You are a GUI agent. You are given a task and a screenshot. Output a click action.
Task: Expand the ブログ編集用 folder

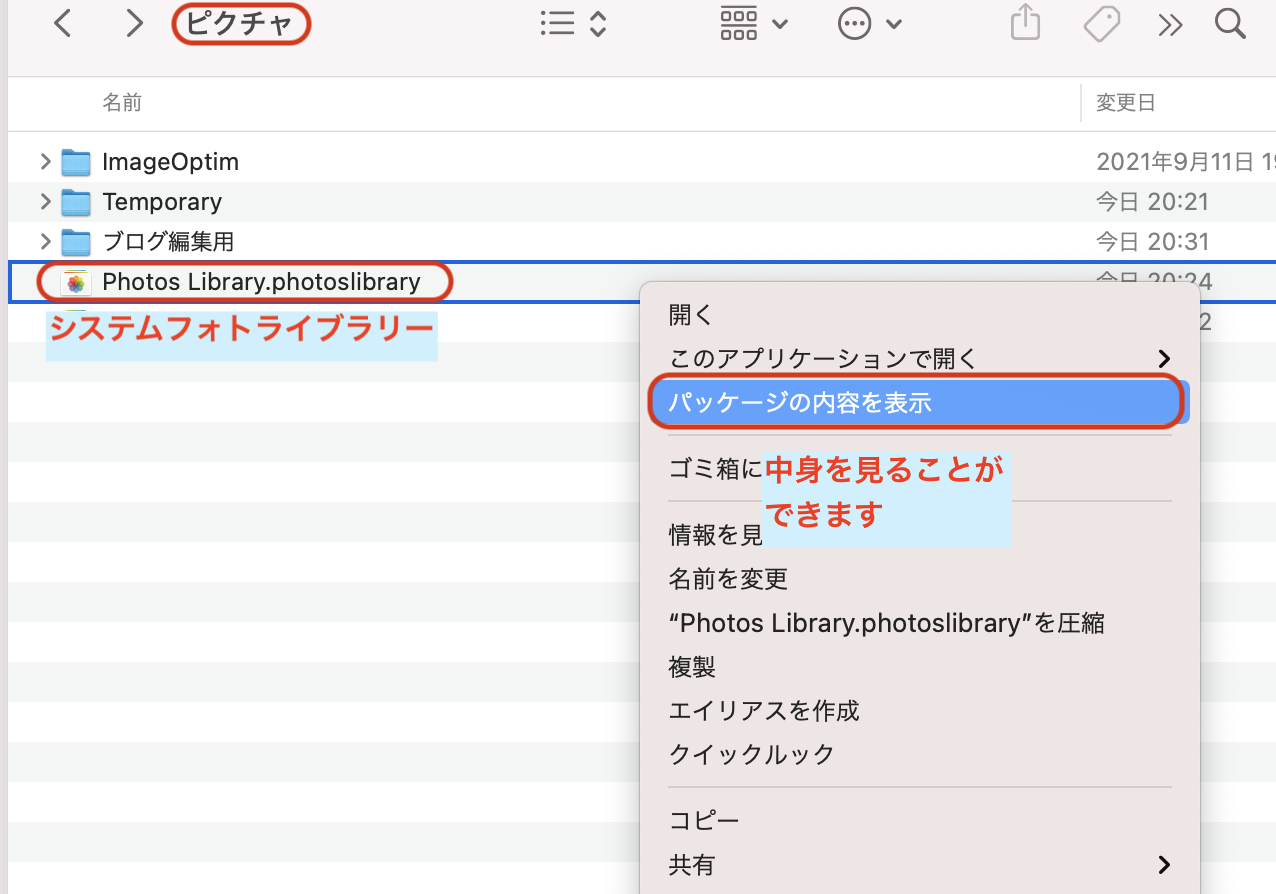44,241
